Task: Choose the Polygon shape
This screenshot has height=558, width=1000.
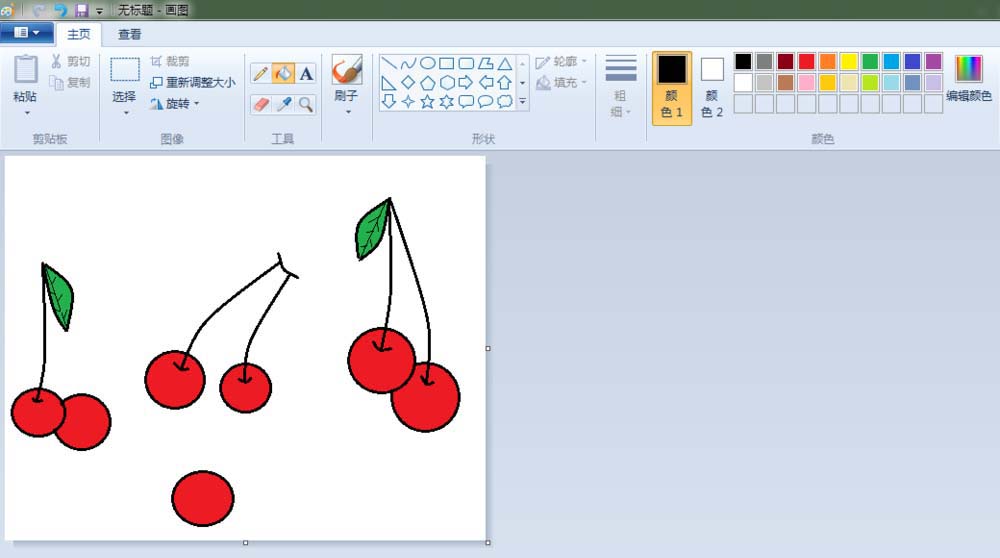Action: [485, 63]
